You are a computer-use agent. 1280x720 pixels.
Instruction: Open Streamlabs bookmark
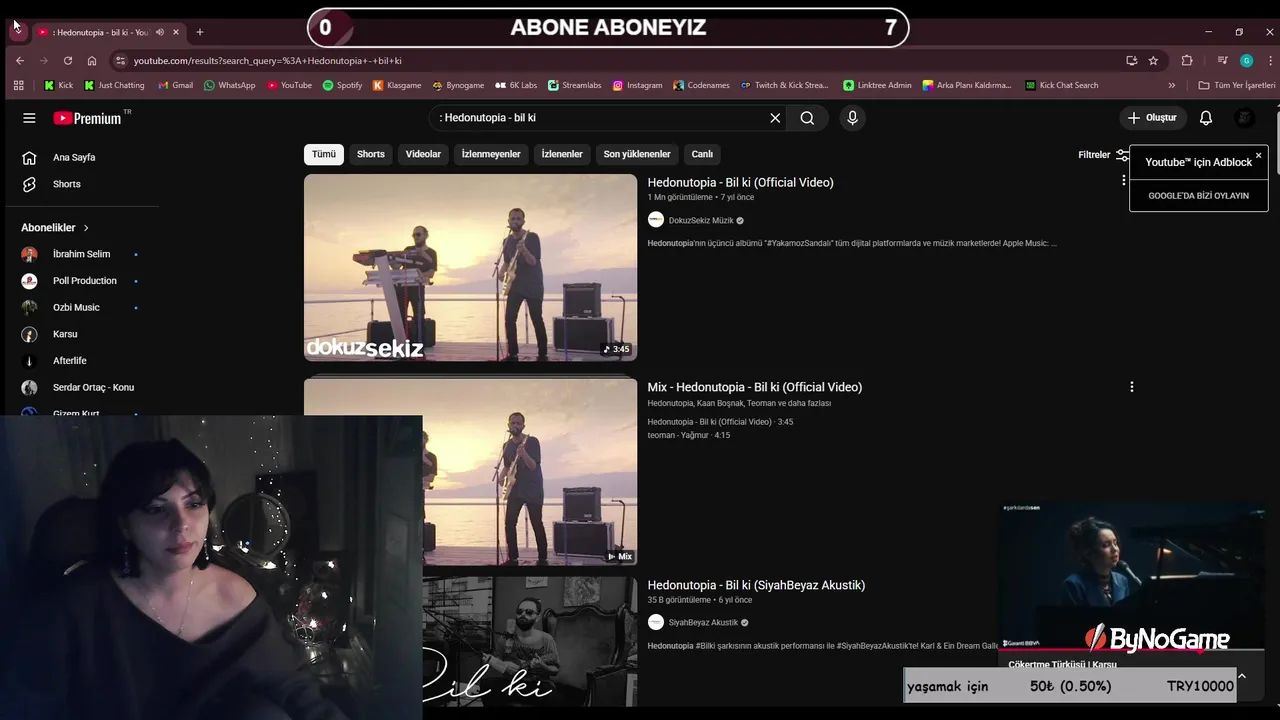[x=574, y=85]
